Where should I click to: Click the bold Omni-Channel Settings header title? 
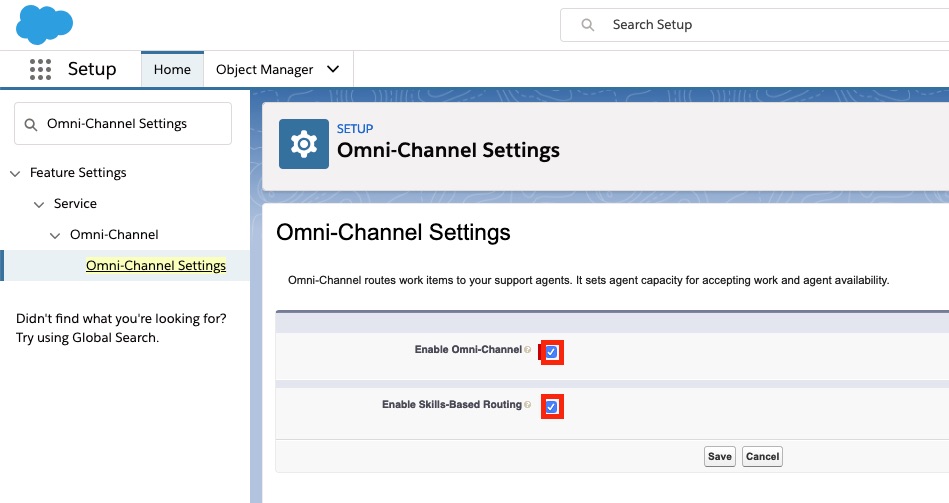click(448, 150)
